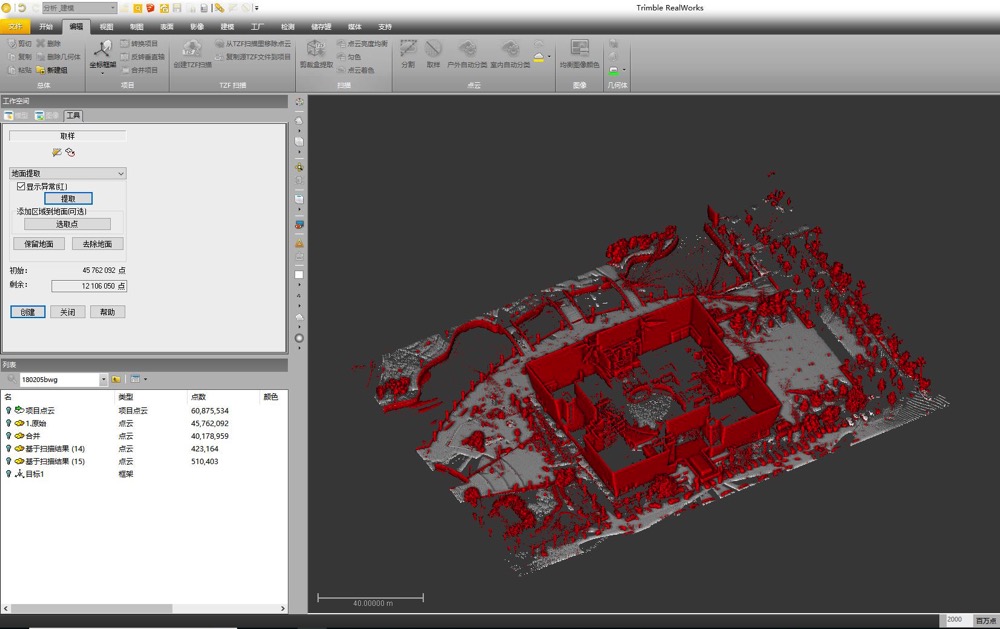Switch to the 支持 ribbon tab
The height and width of the screenshot is (629, 1000).
(x=385, y=27)
